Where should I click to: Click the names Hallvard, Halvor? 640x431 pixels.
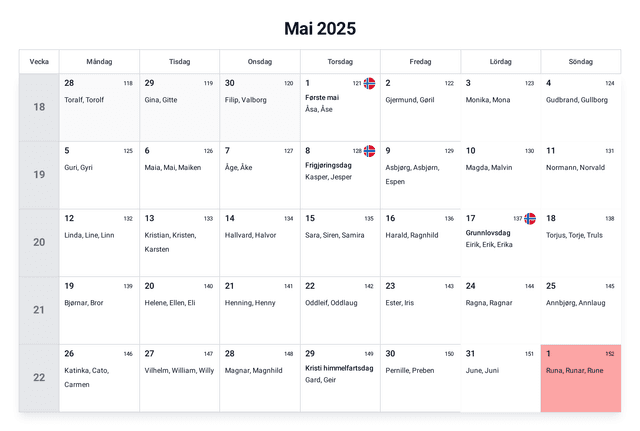click(x=250, y=235)
